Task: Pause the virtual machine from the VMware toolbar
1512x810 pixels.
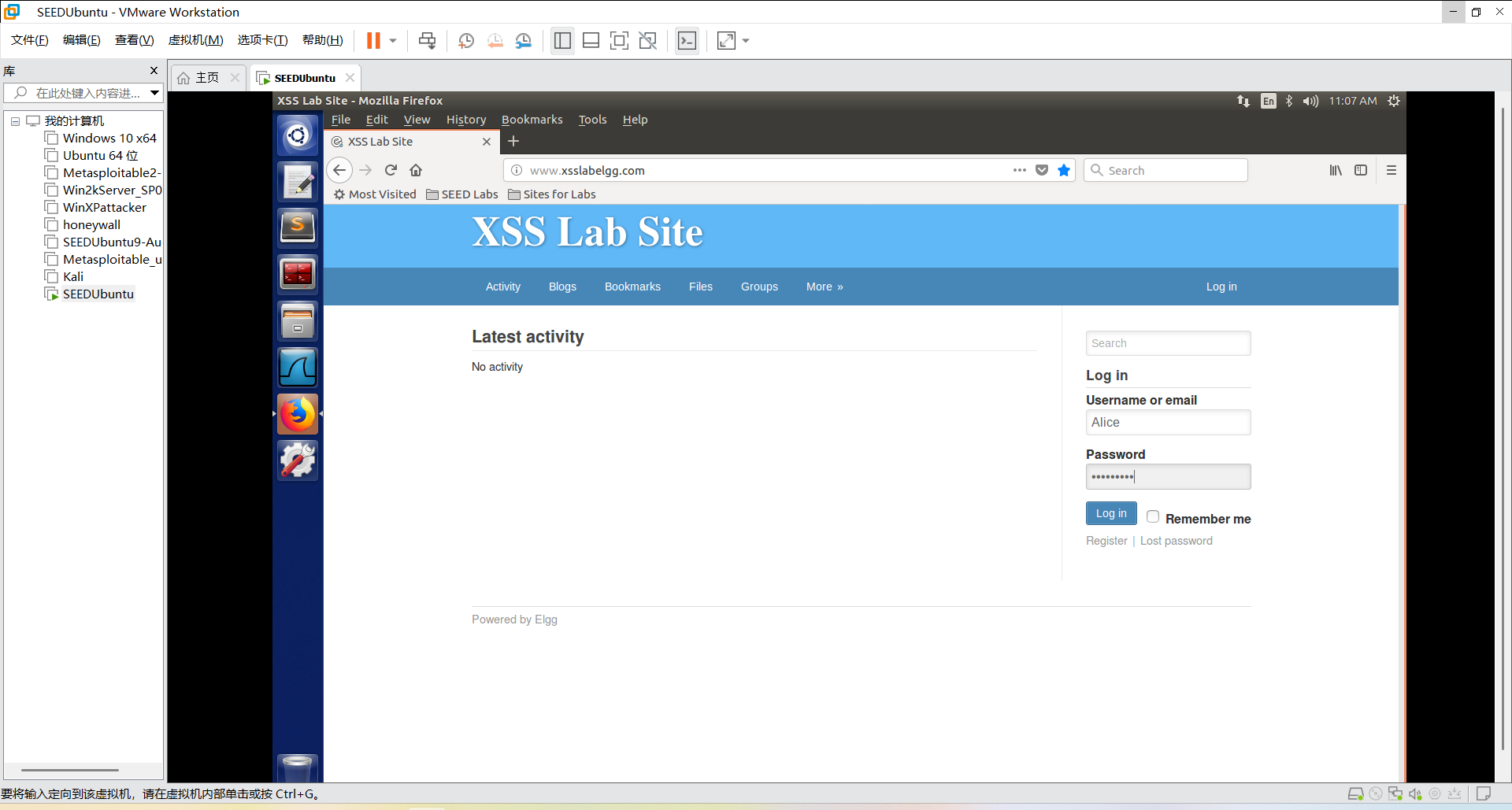Action: pos(373,41)
